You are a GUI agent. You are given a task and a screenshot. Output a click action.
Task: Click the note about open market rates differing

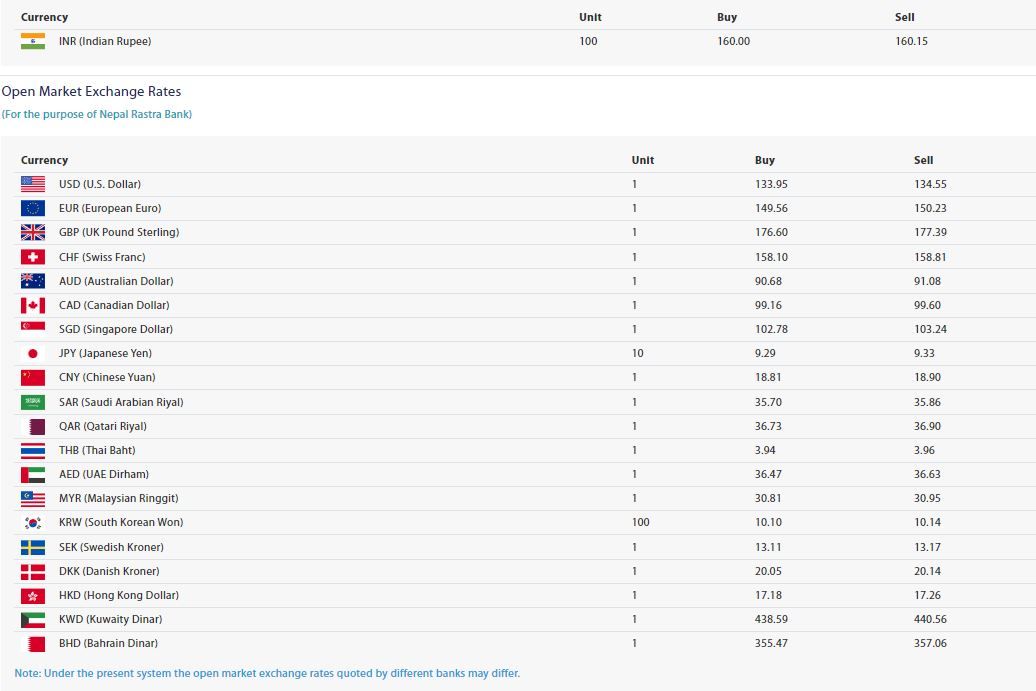pos(267,673)
